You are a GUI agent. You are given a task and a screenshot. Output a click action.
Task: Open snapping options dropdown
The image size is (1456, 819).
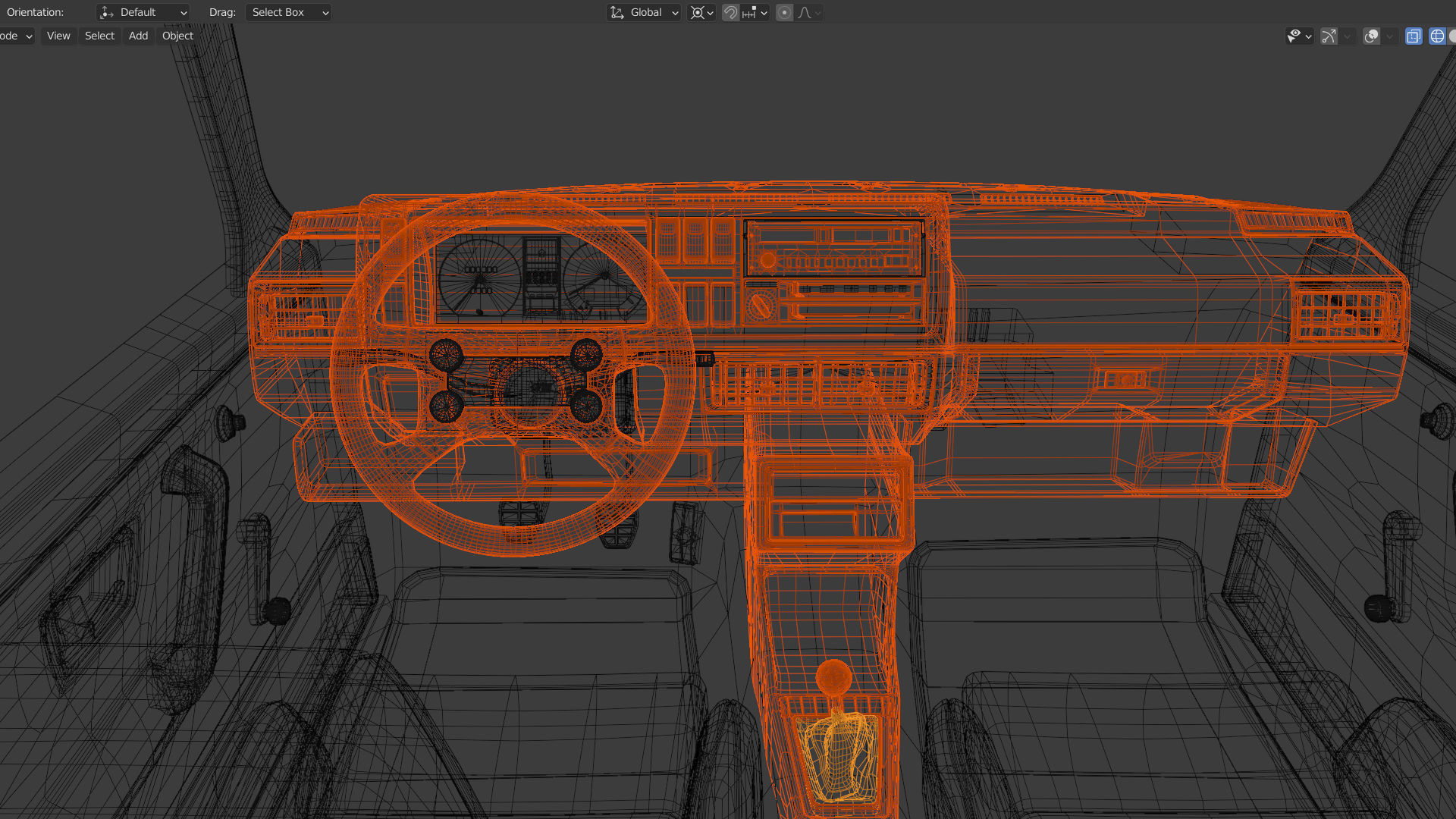click(x=755, y=12)
